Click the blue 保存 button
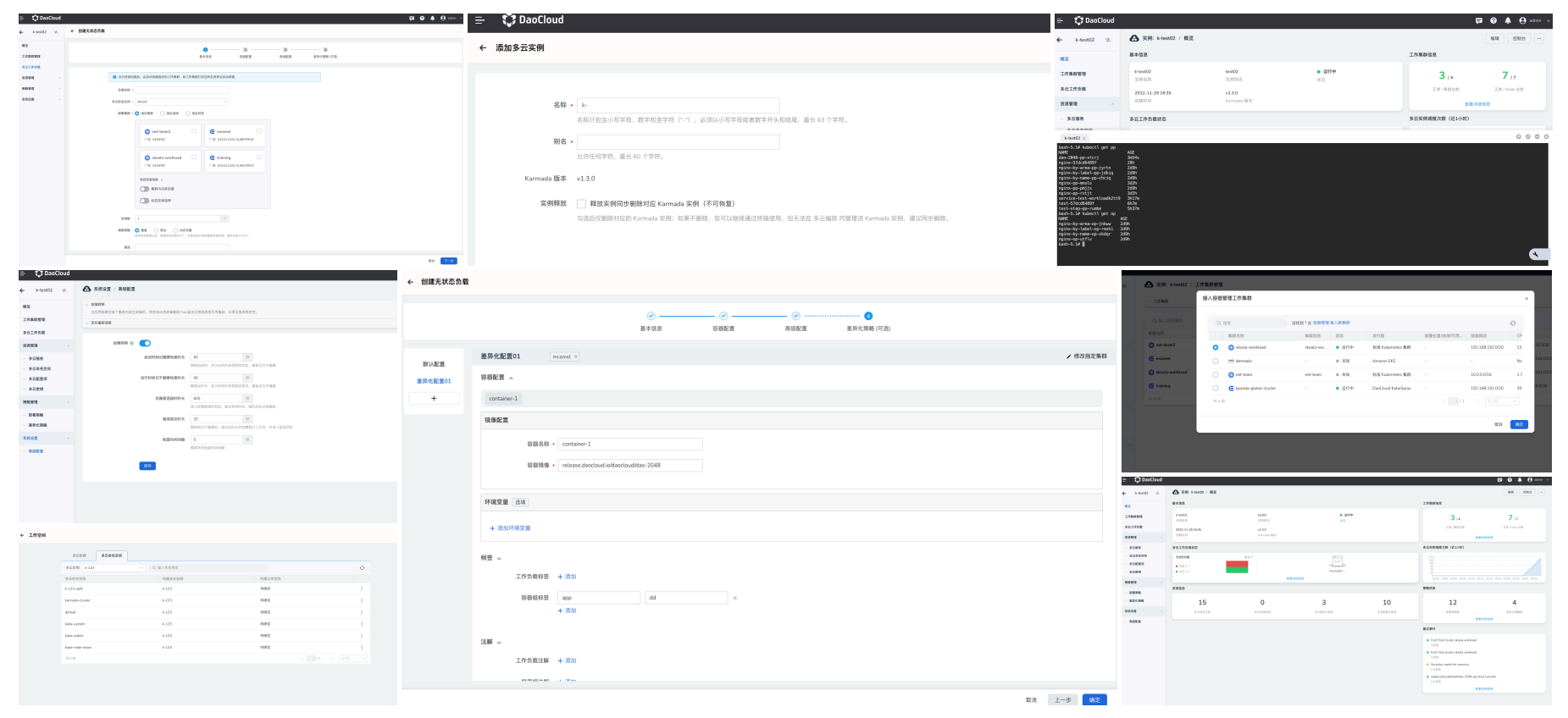Screen dimensions: 1568x718 pyautogui.click(x=147, y=466)
